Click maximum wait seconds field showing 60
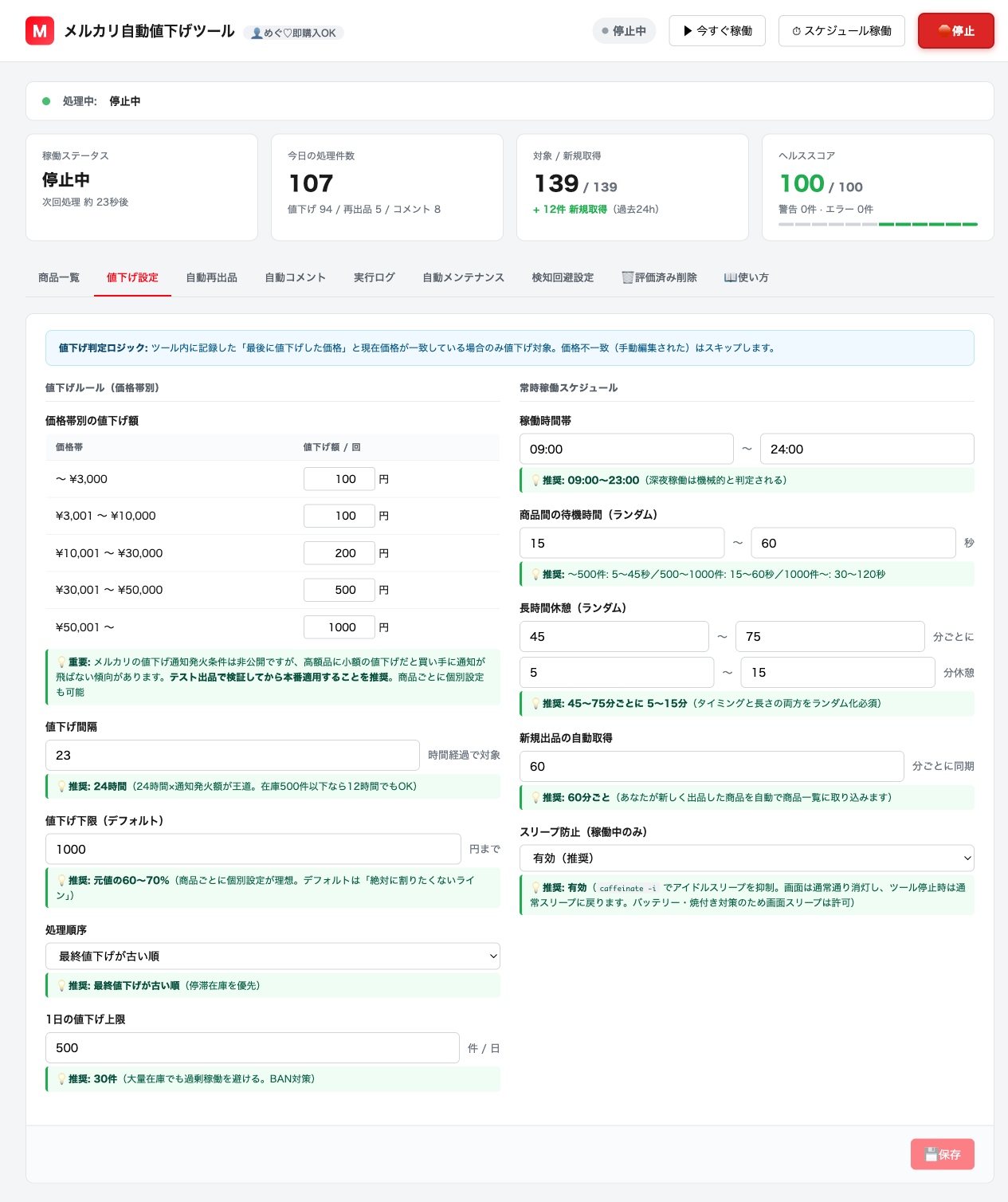 853,543
